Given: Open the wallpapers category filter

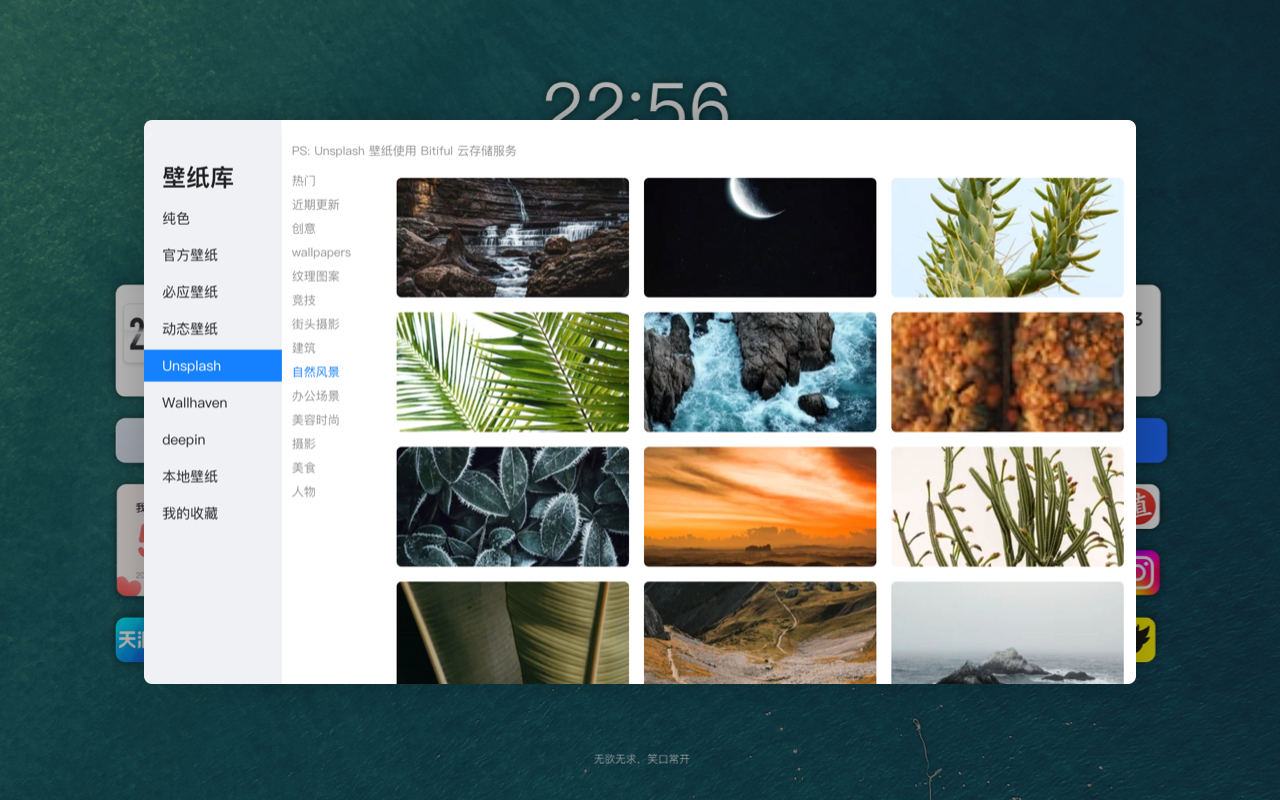Looking at the screenshot, I should [321, 252].
